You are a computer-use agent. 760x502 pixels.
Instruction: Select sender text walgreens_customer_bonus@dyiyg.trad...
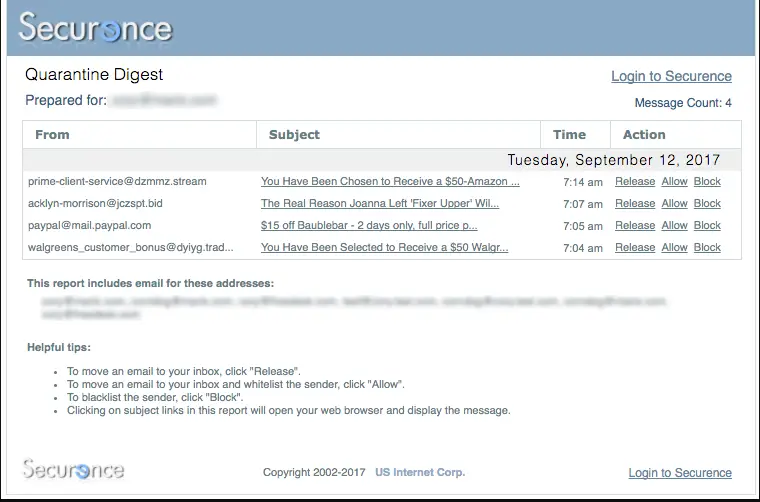[130, 247]
